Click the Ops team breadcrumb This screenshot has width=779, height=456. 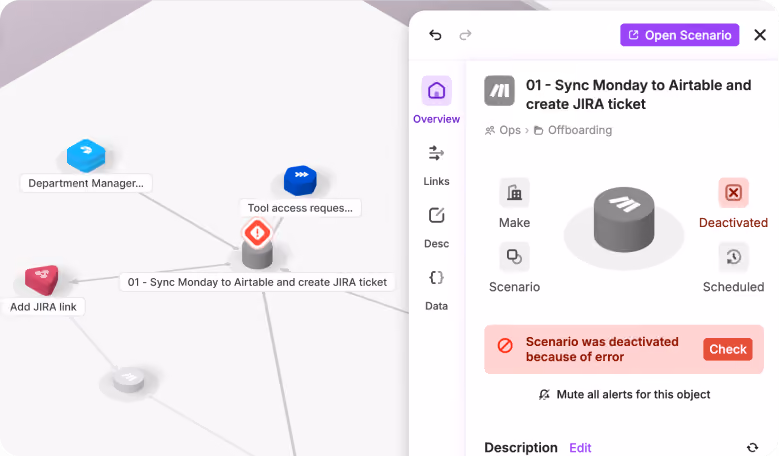pyautogui.click(x=503, y=130)
